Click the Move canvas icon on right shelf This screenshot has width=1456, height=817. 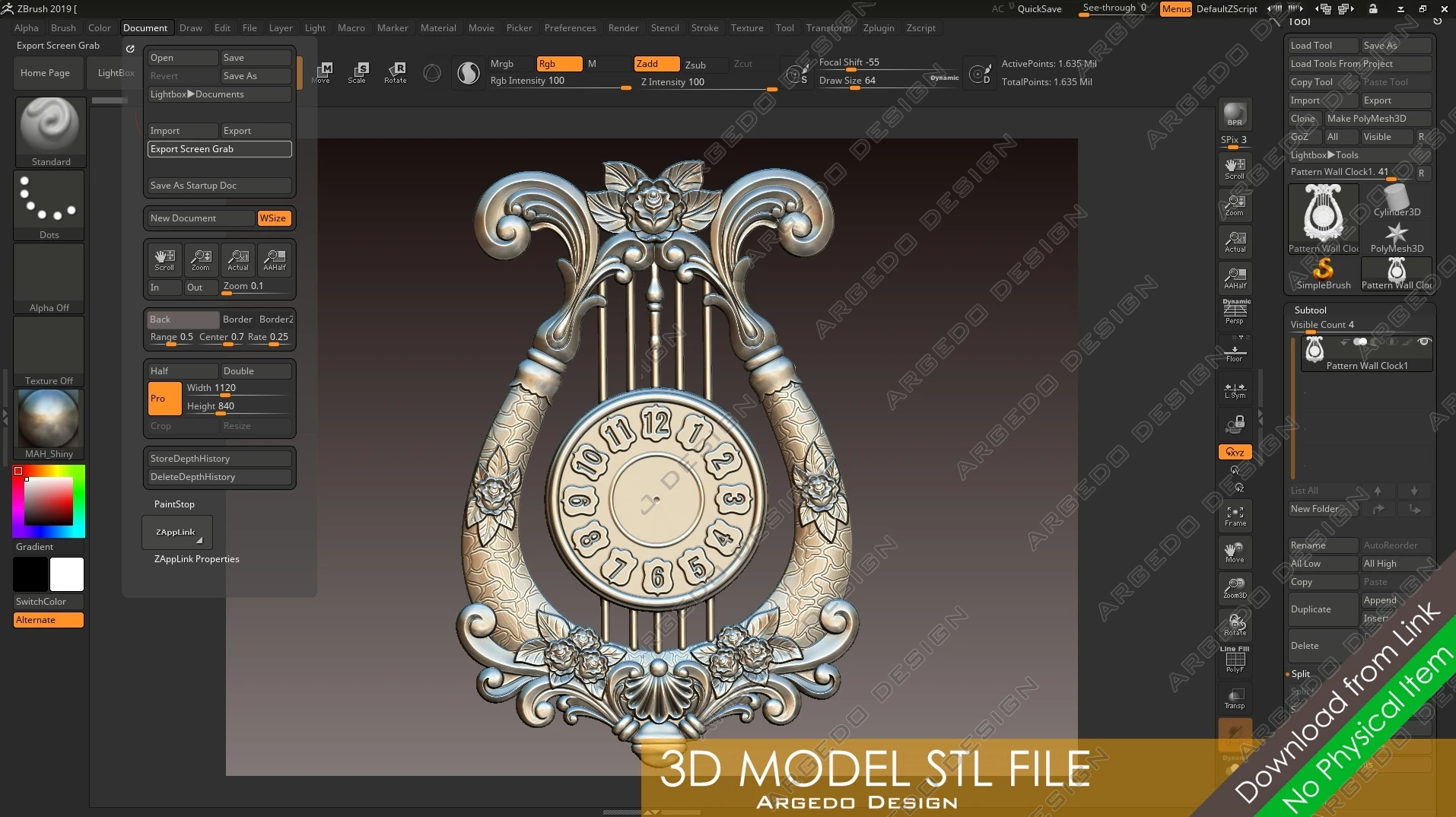coord(1235,553)
